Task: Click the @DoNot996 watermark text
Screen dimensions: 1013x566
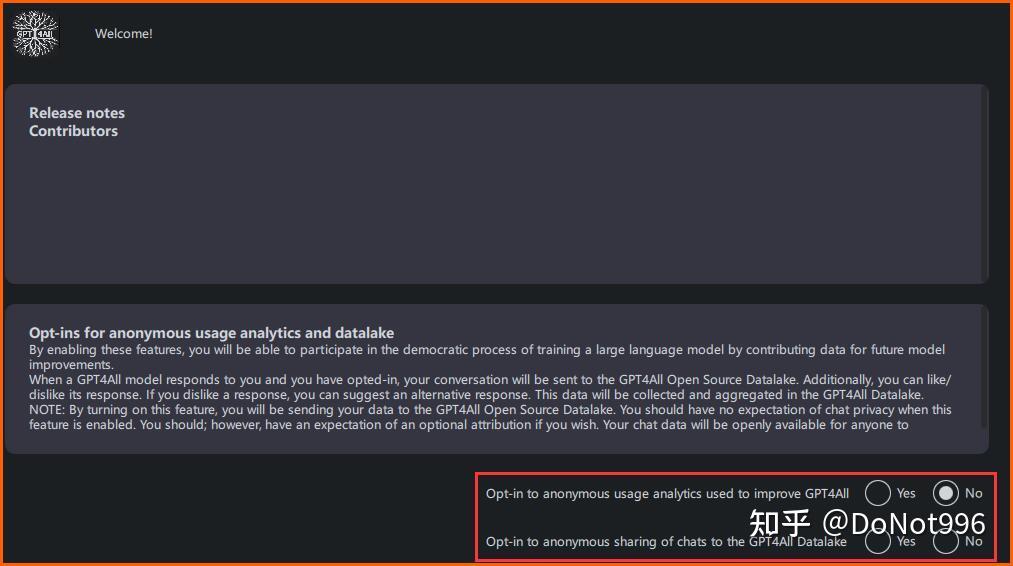Action: (903, 523)
